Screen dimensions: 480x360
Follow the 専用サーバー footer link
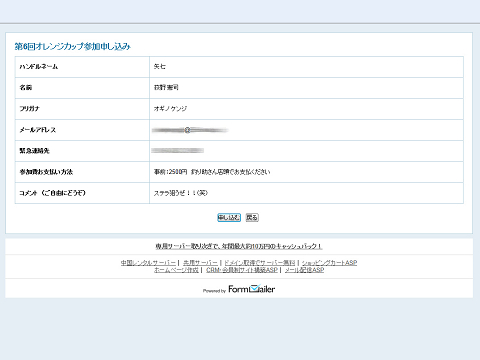[x=200, y=263]
